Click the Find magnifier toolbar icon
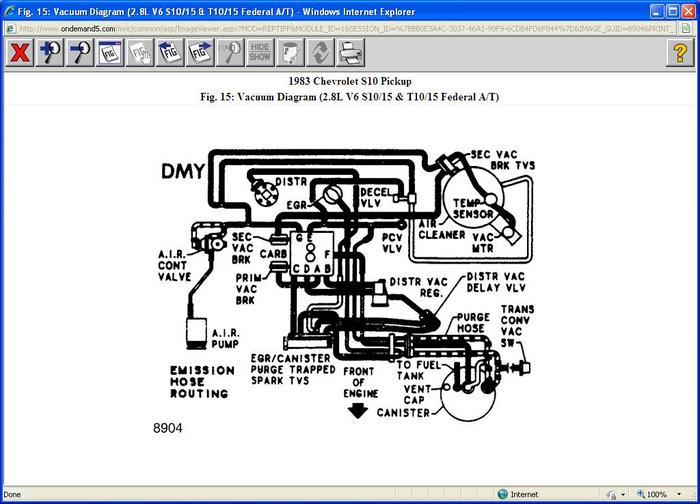This screenshot has width=700, height=504. pyautogui.click(x=230, y=53)
